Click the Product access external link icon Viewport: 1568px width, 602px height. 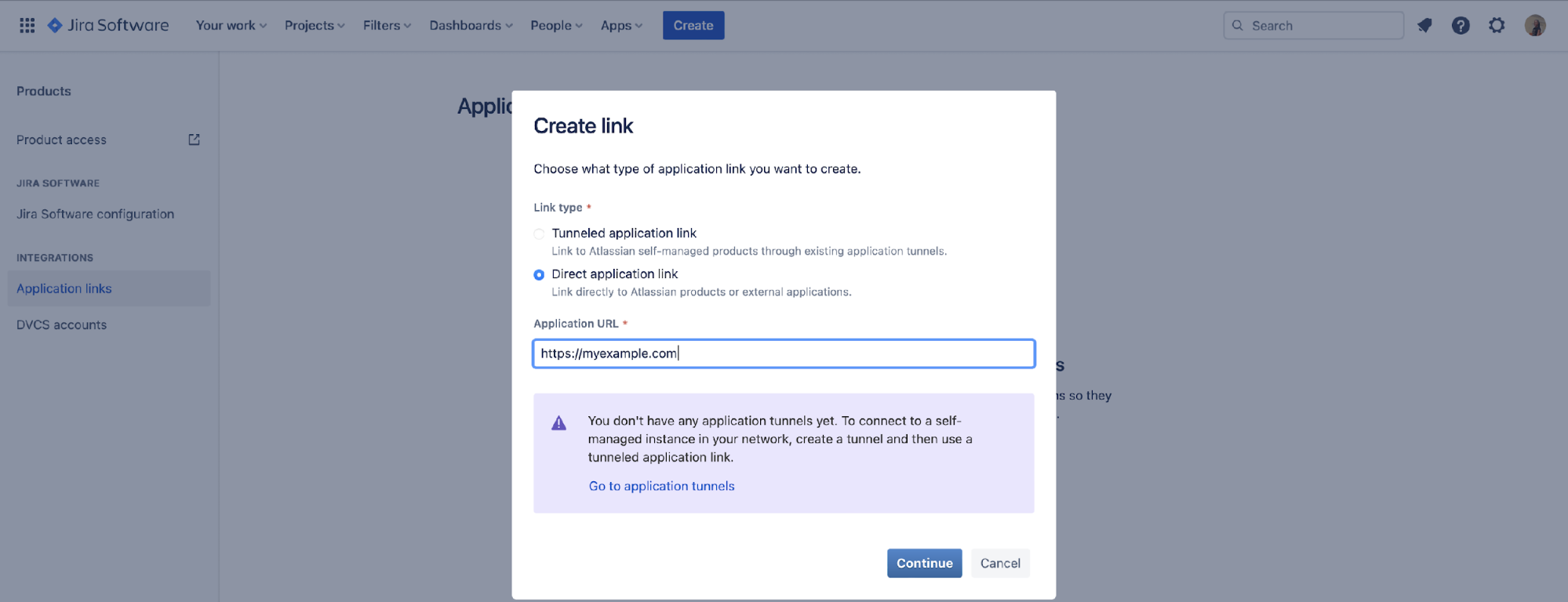(x=194, y=140)
